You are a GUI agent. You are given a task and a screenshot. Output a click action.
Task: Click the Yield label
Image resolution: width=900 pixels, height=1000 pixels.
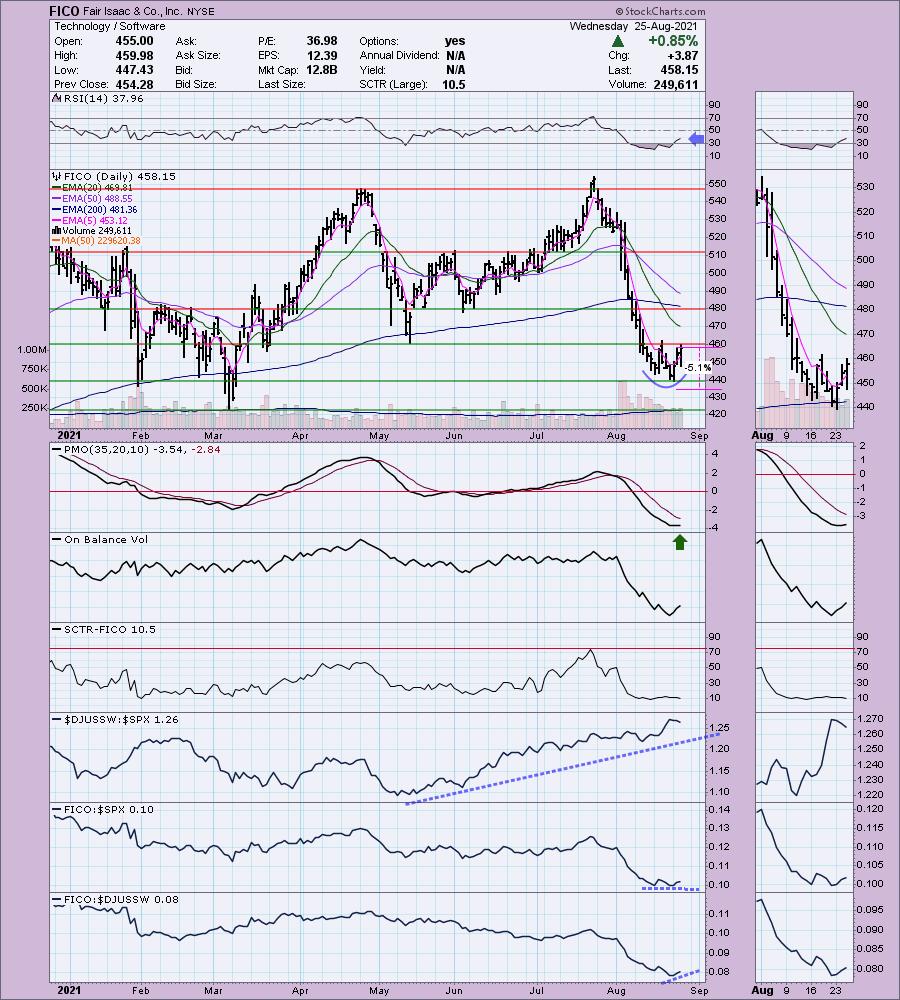(373, 70)
